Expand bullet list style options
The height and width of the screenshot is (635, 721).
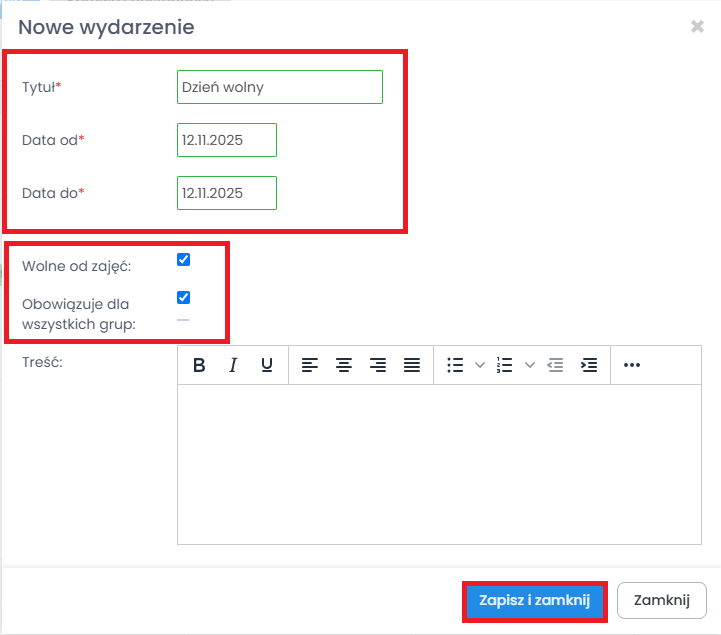pos(478,366)
